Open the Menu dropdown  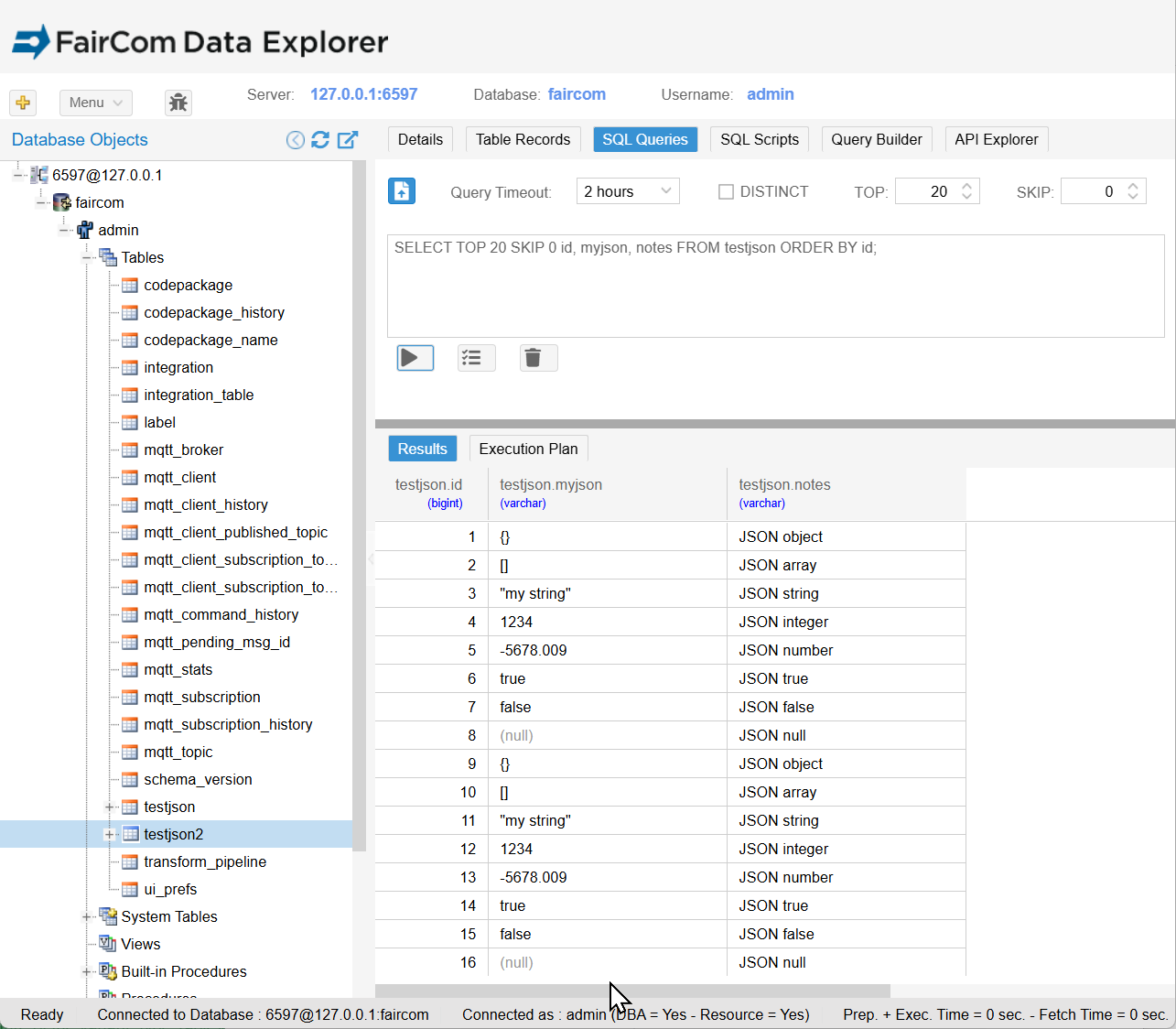[x=95, y=103]
